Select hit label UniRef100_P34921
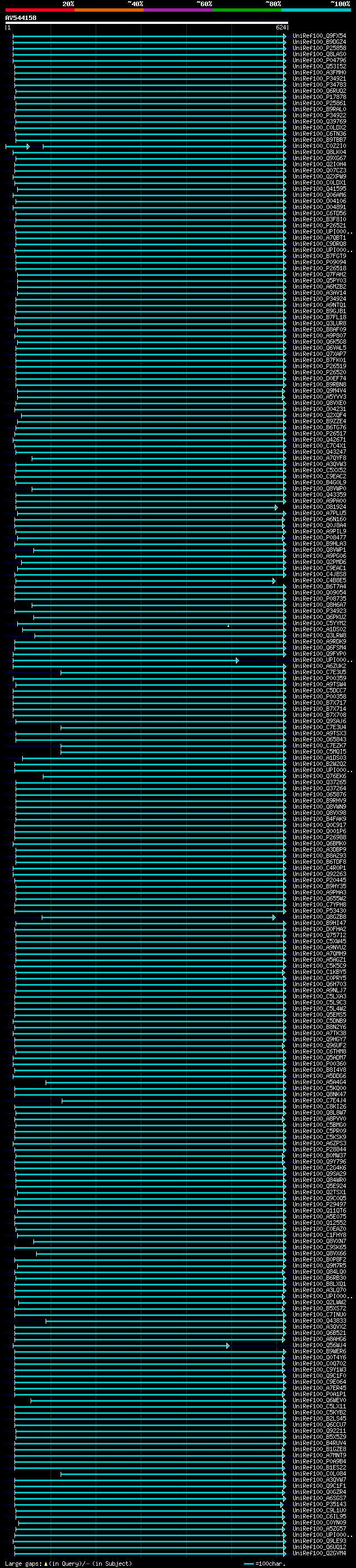 point(319,78)
